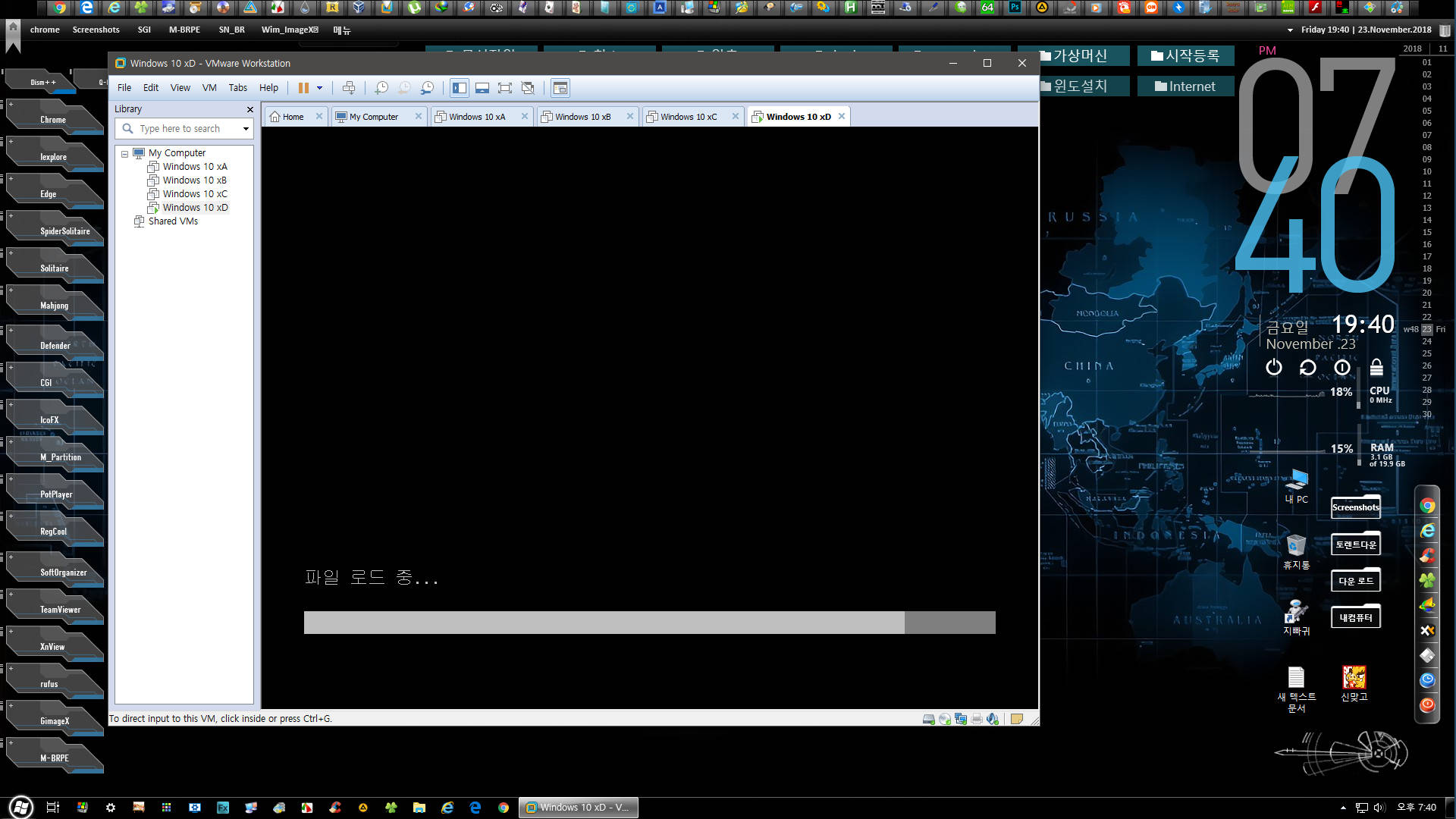Toggle the library sidebar view icon
Viewport: 1456px width, 819px height.
coord(460,88)
